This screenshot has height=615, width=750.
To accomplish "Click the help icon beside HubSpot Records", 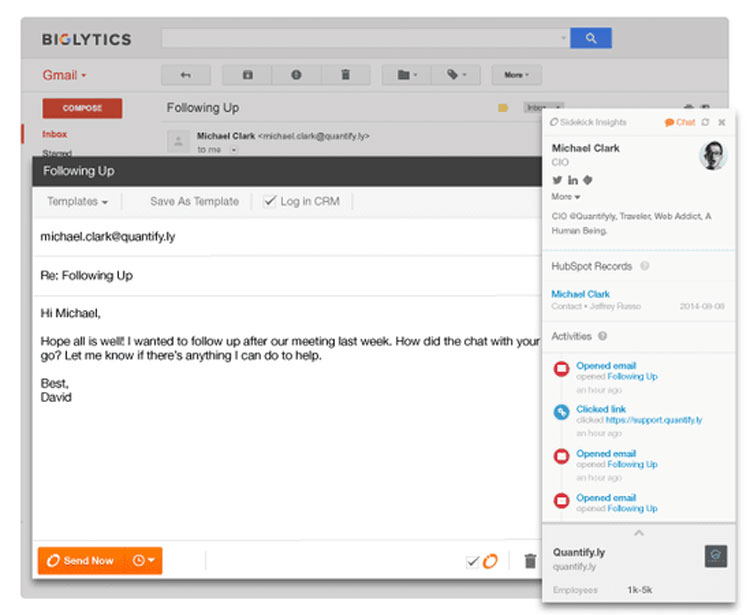I will 645,266.
